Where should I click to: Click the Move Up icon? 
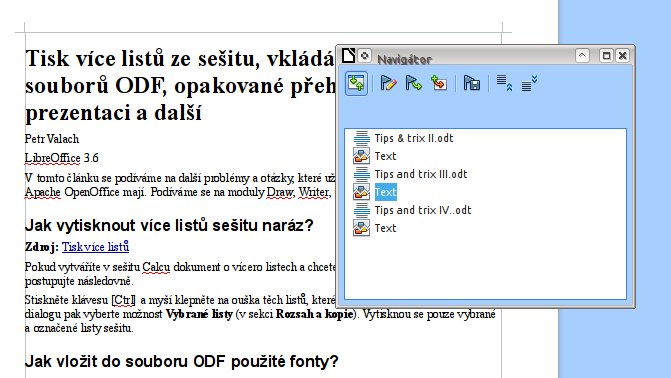point(504,83)
